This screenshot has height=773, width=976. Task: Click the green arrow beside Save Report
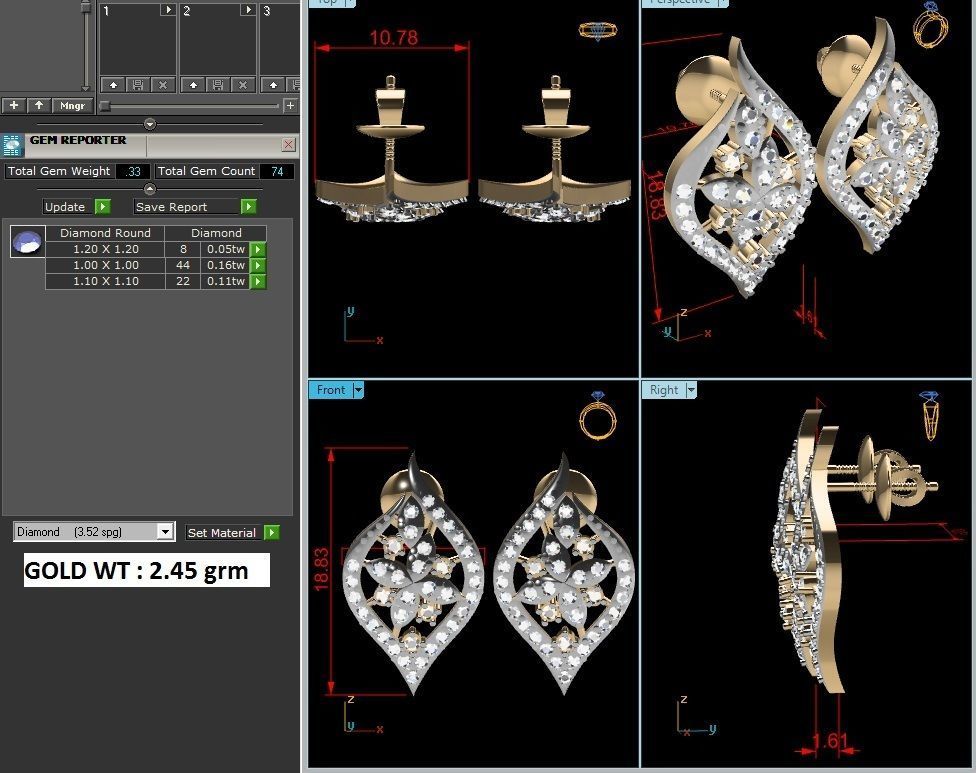click(248, 207)
